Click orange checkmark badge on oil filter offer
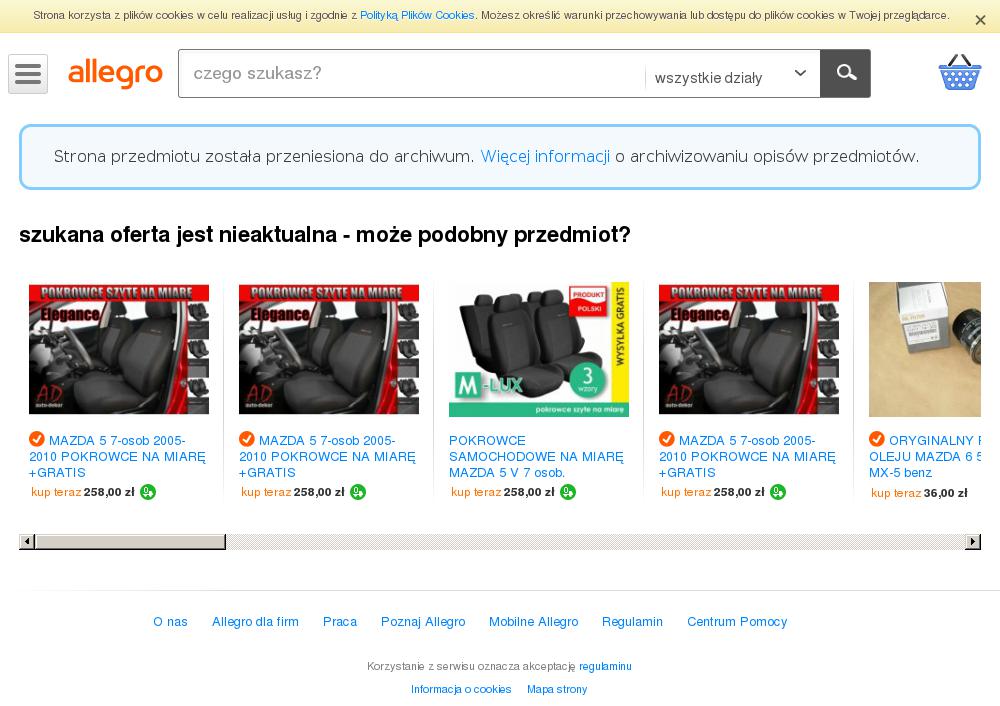1000x706 pixels. click(877, 439)
